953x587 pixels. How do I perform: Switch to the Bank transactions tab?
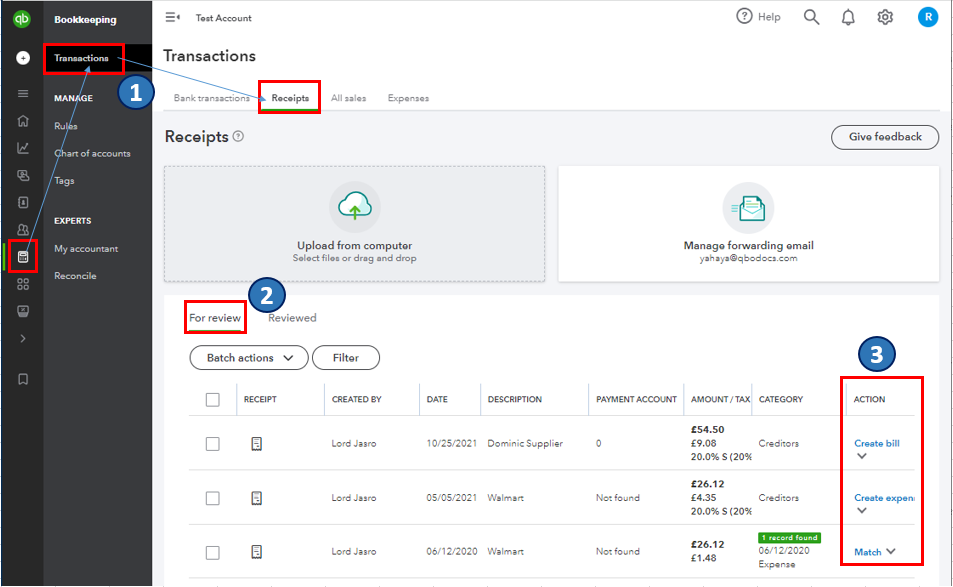pyautogui.click(x=211, y=98)
